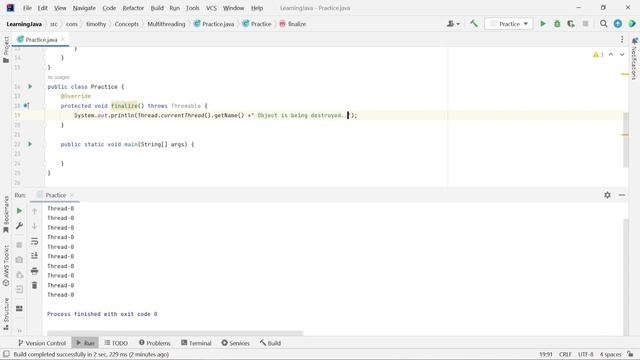640x360 pixels.
Task: Open the Services tool window
Action: coord(235,343)
